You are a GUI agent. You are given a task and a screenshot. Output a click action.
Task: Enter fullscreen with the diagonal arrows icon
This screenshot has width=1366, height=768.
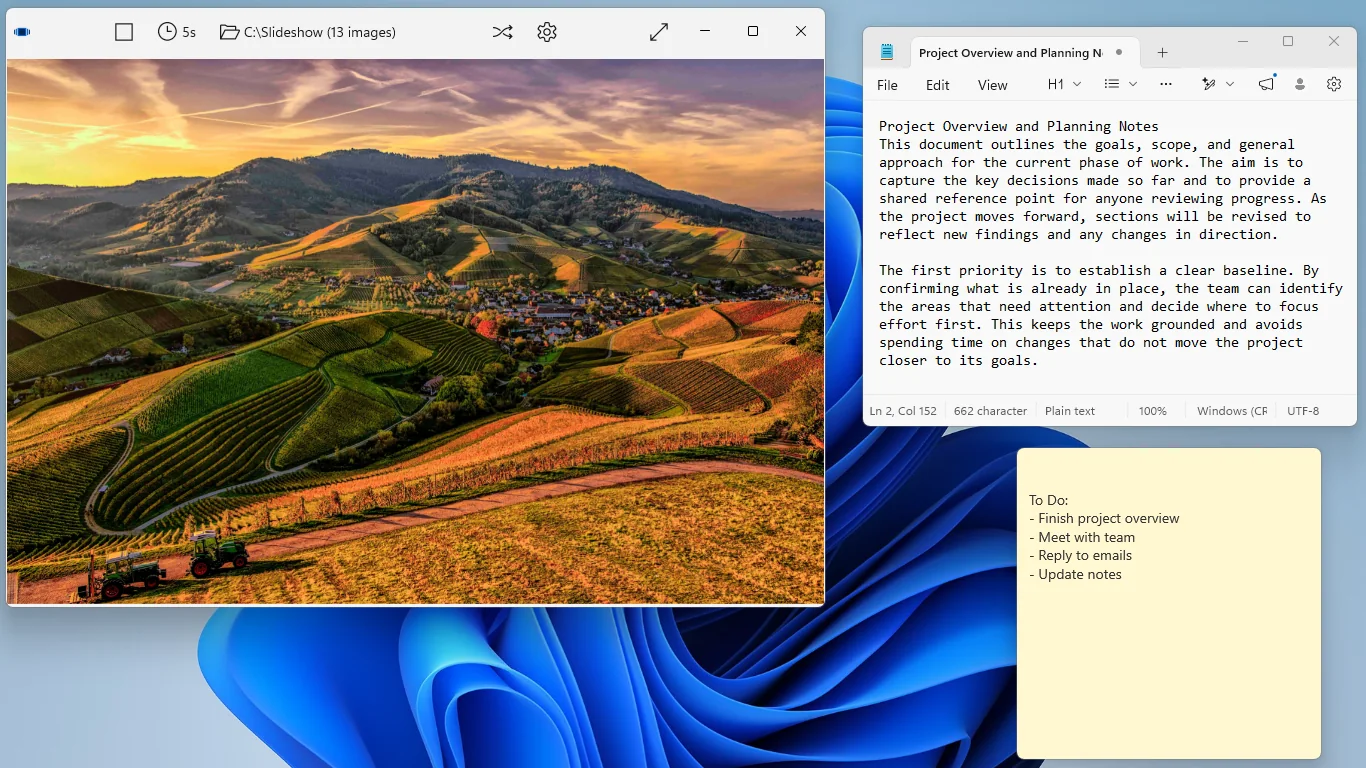click(x=659, y=32)
